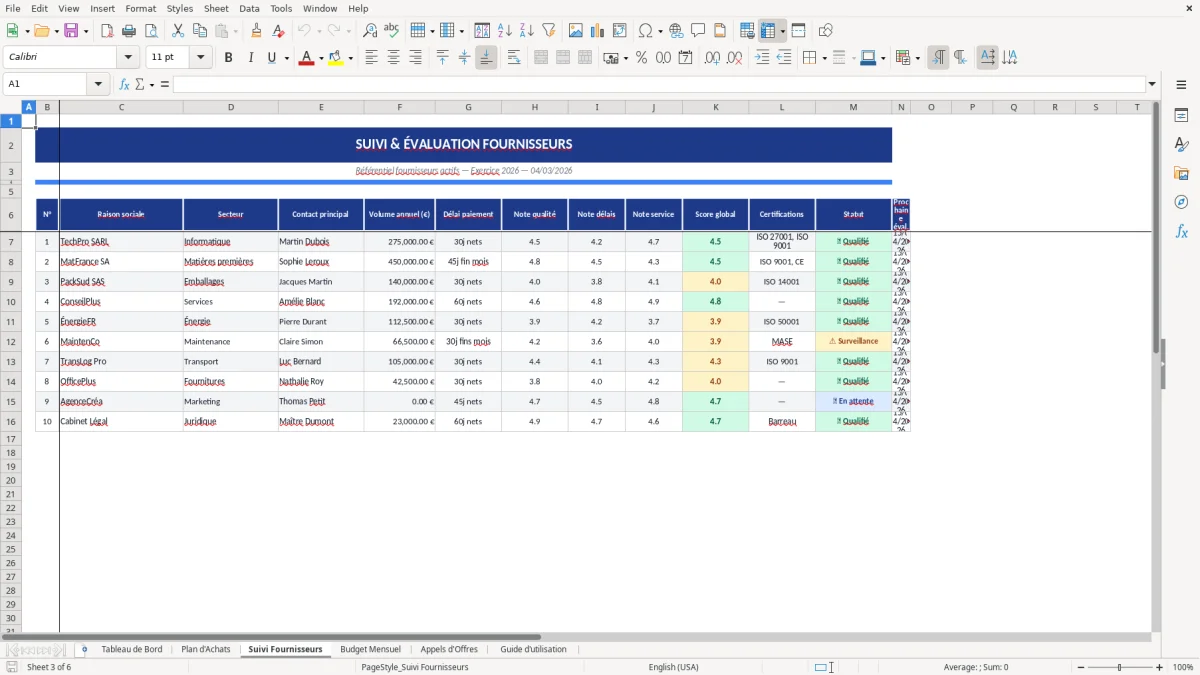Click row 12 header
Image resolution: width=1200 pixels, height=675 pixels.
(x=11, y=341)
